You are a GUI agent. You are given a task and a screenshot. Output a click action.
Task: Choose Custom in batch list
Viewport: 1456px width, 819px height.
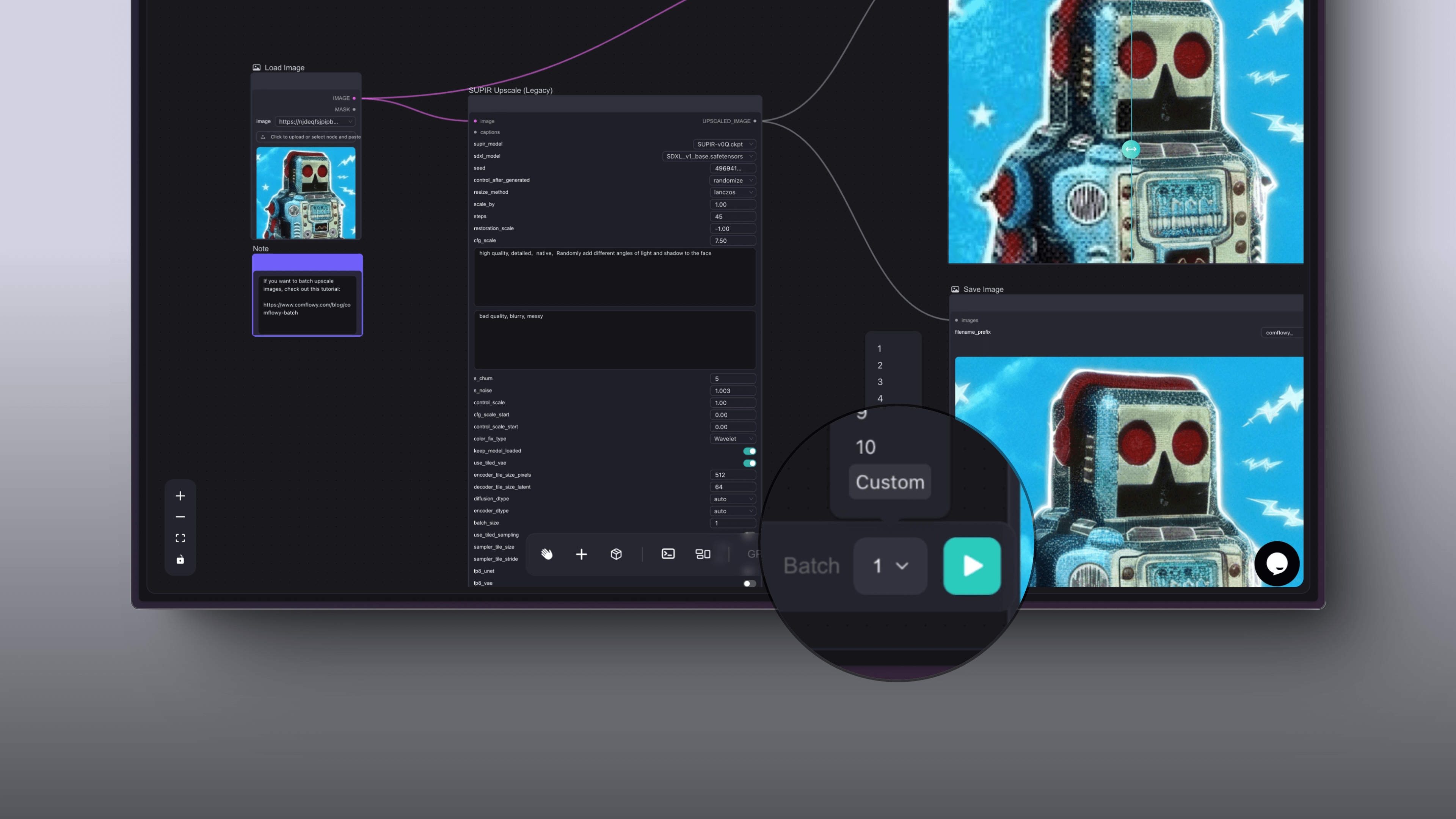click(x=890, y=482)
